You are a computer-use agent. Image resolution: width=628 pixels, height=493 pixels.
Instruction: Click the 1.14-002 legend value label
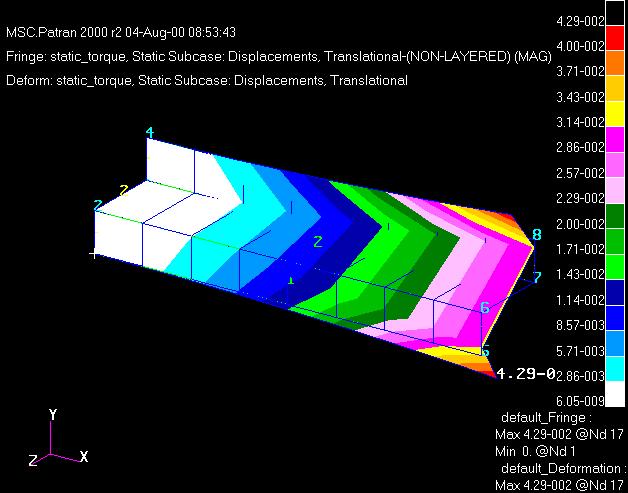[580, 300]
